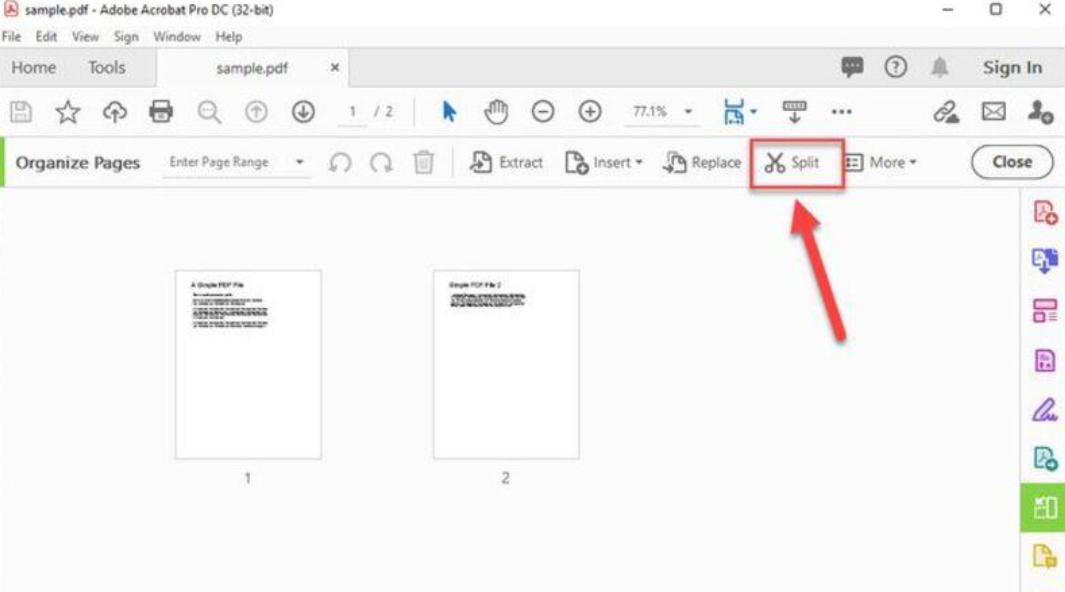This screenshot has height=592, width=1065.
Task: Select the green Organize Pages sidebar icon
Action: pyautogui.click(x=1043, y=508)
